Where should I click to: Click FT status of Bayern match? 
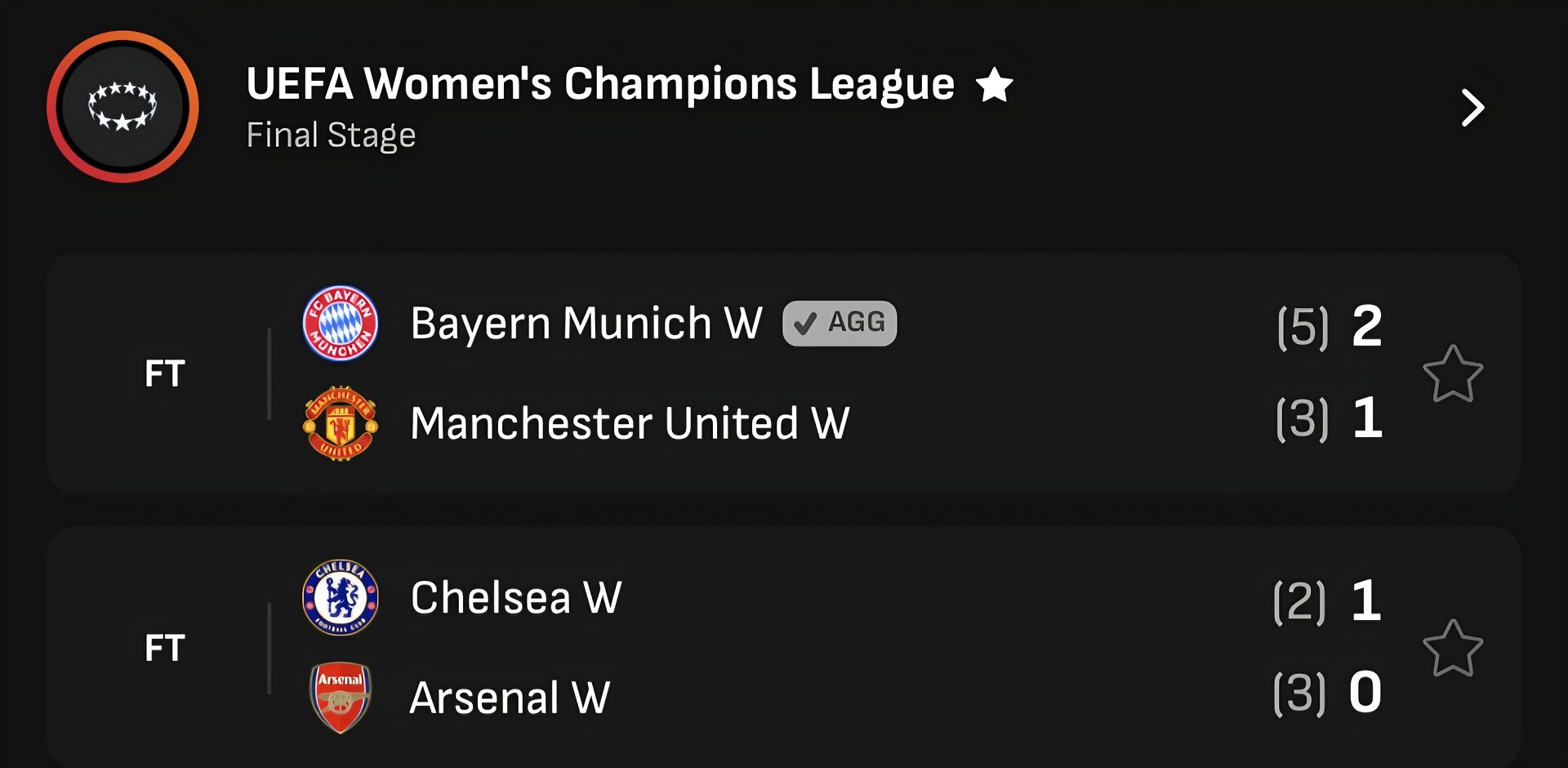coord(165,374)
